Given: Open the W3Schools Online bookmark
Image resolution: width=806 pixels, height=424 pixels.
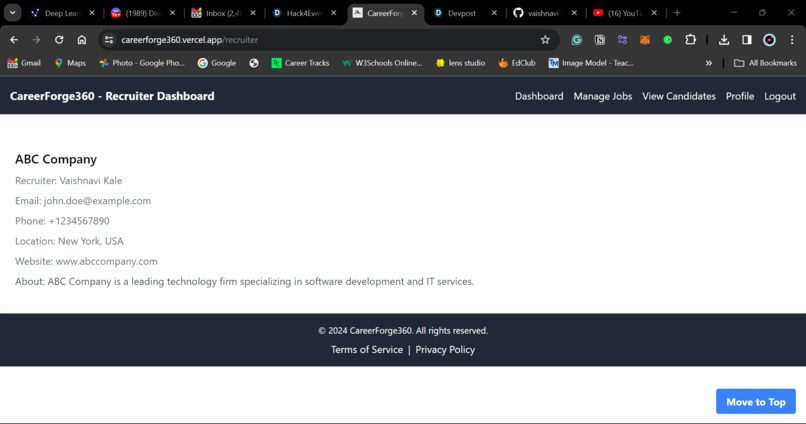Looking at the screenshot, I should point(382,63).
